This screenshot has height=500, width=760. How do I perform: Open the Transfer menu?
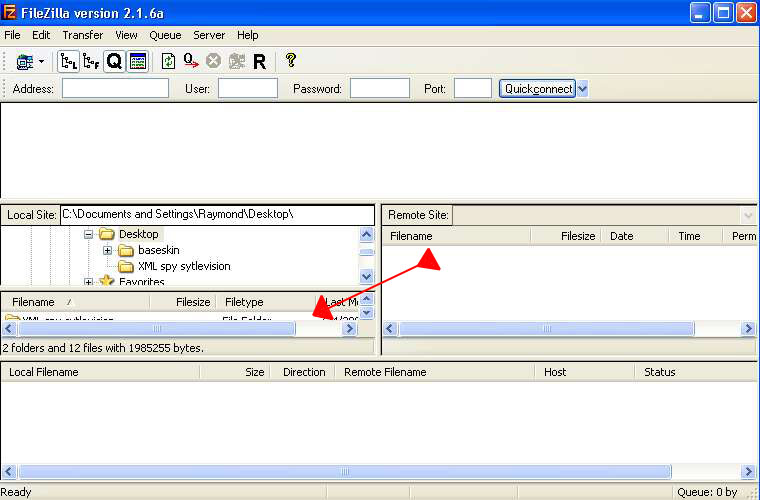coord(82,35)
